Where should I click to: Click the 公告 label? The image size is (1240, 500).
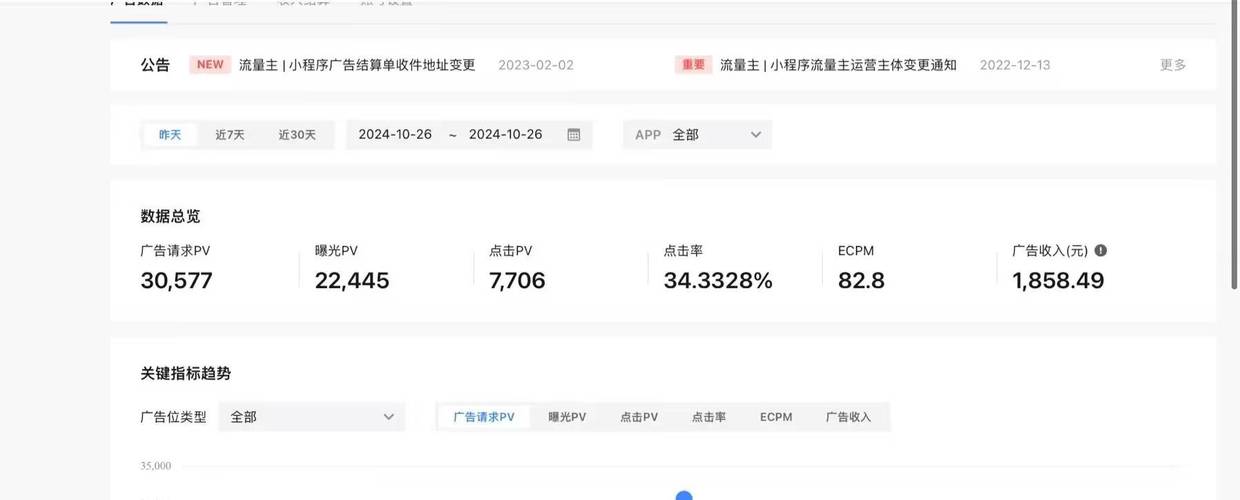155,65
